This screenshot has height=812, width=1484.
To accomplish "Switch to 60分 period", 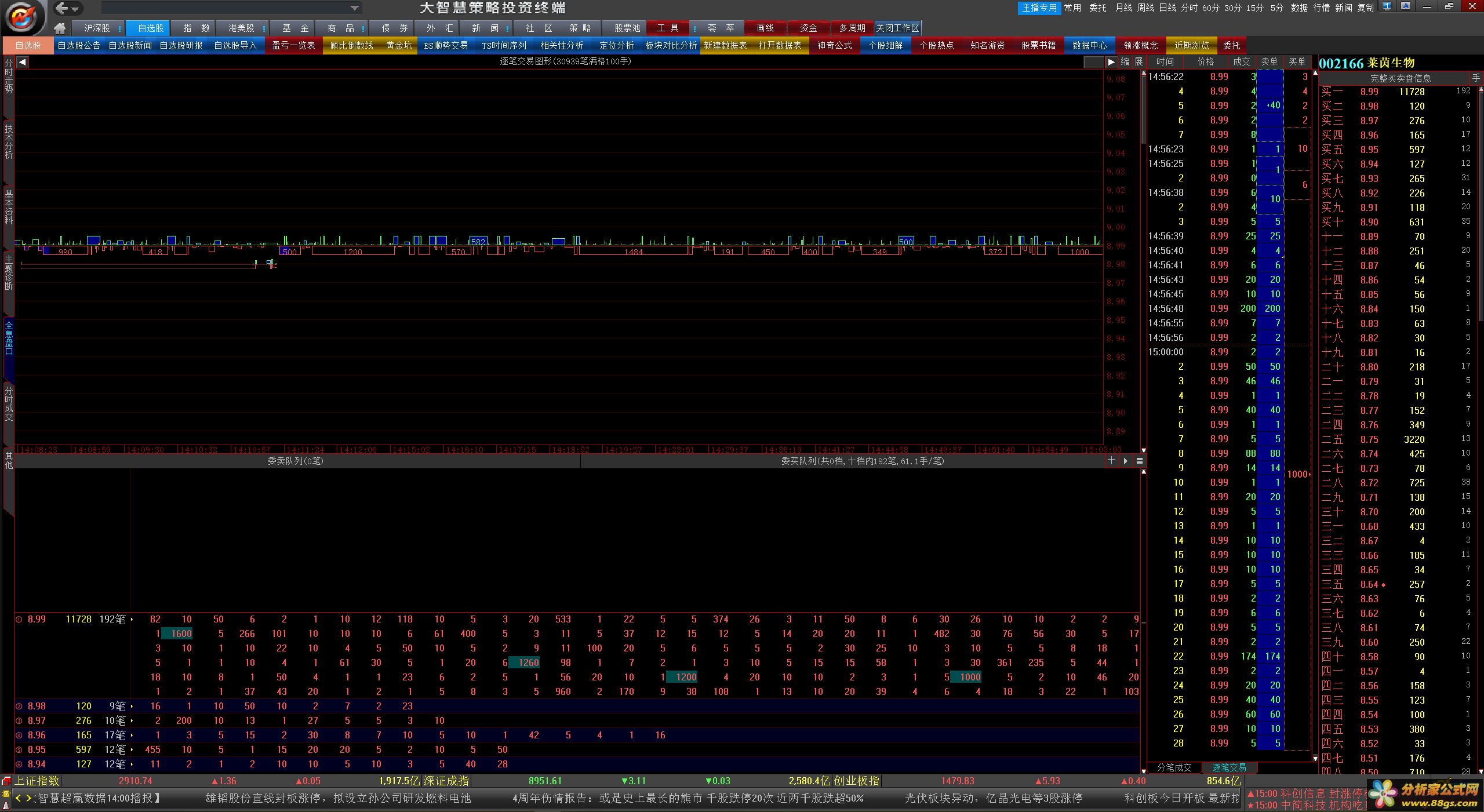I will pos(1211,8).
